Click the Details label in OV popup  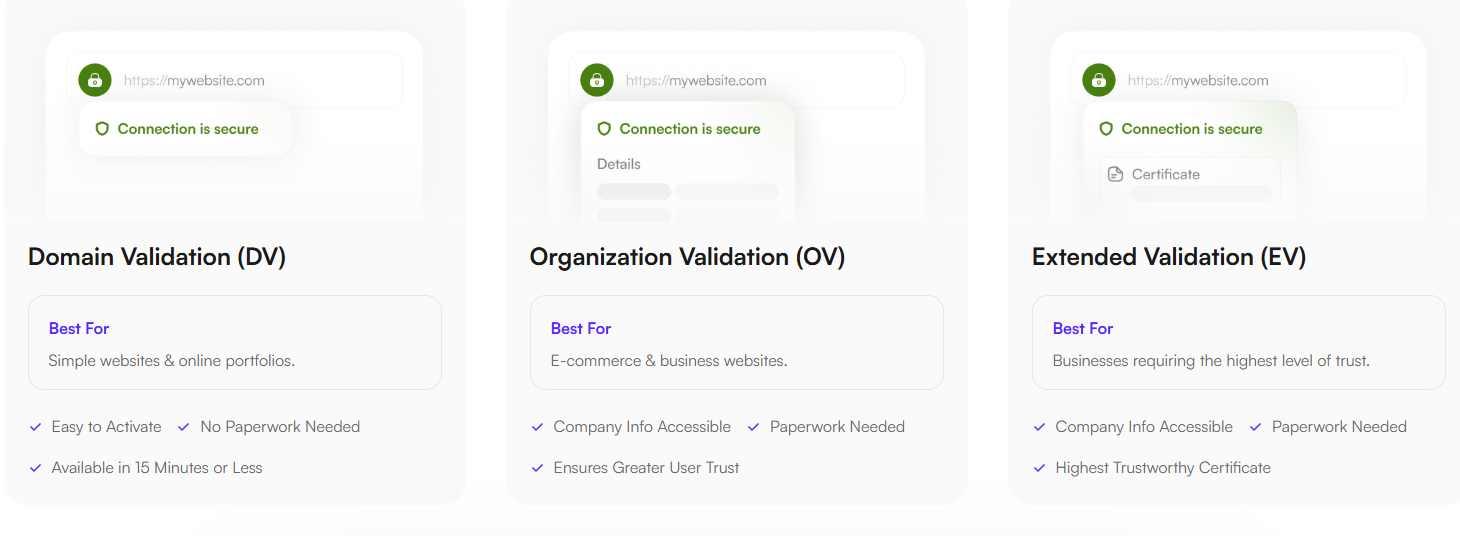click(x=619, y=164)
